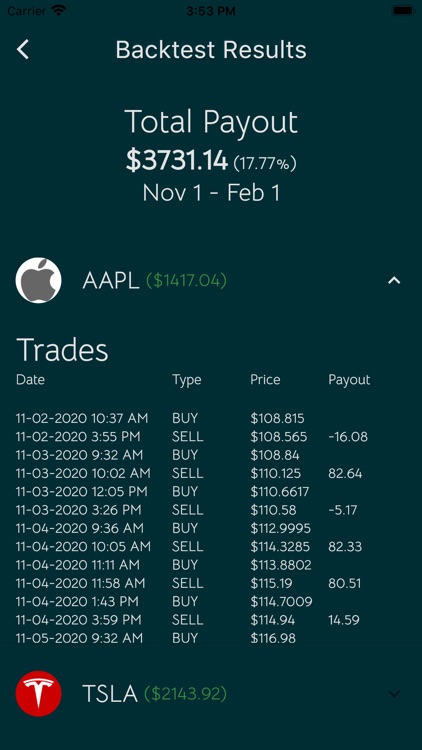Collapse the AAPL section chevron
This screenshot has height=750, width=422.
pyautogui.click(x=394, y=280)
